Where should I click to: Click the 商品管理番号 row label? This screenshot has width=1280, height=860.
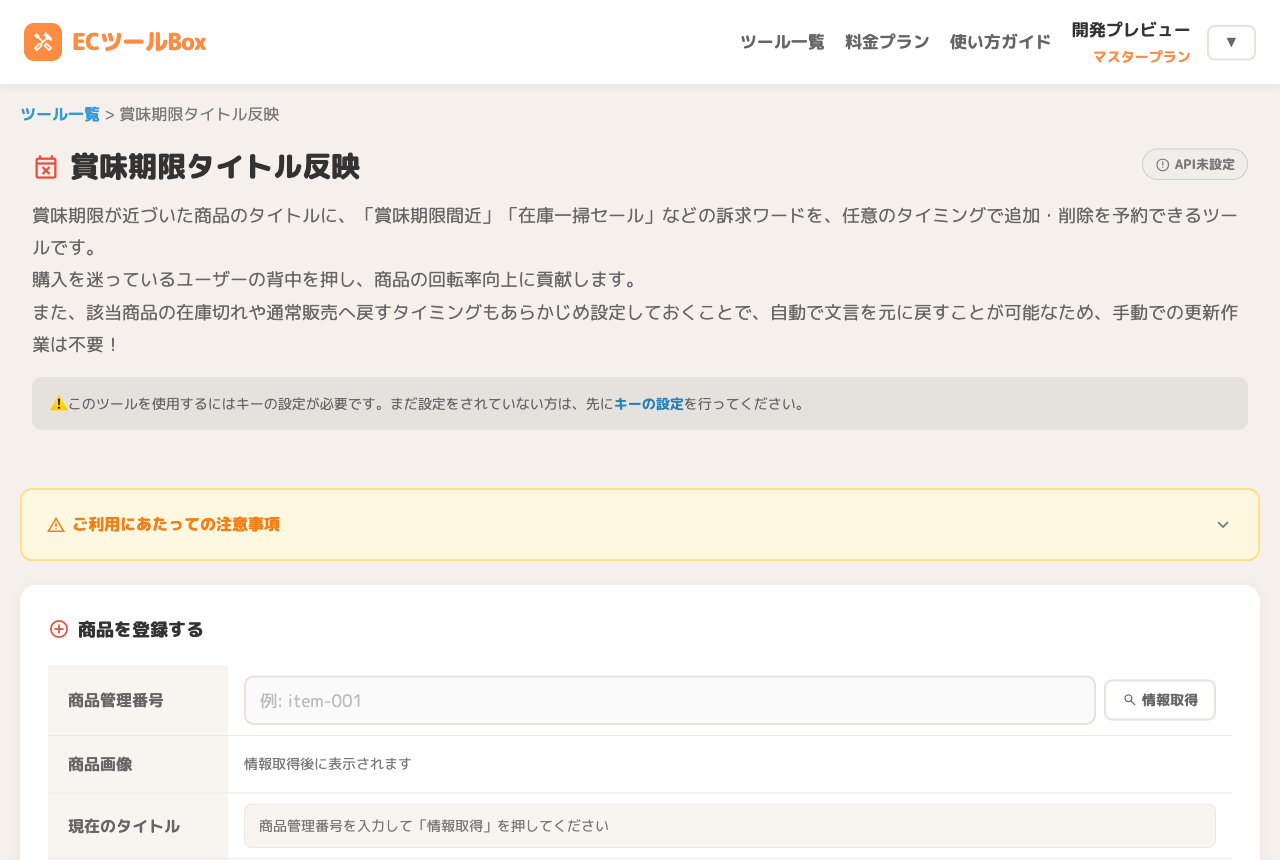pyautogui.click(x=116, y=700)
